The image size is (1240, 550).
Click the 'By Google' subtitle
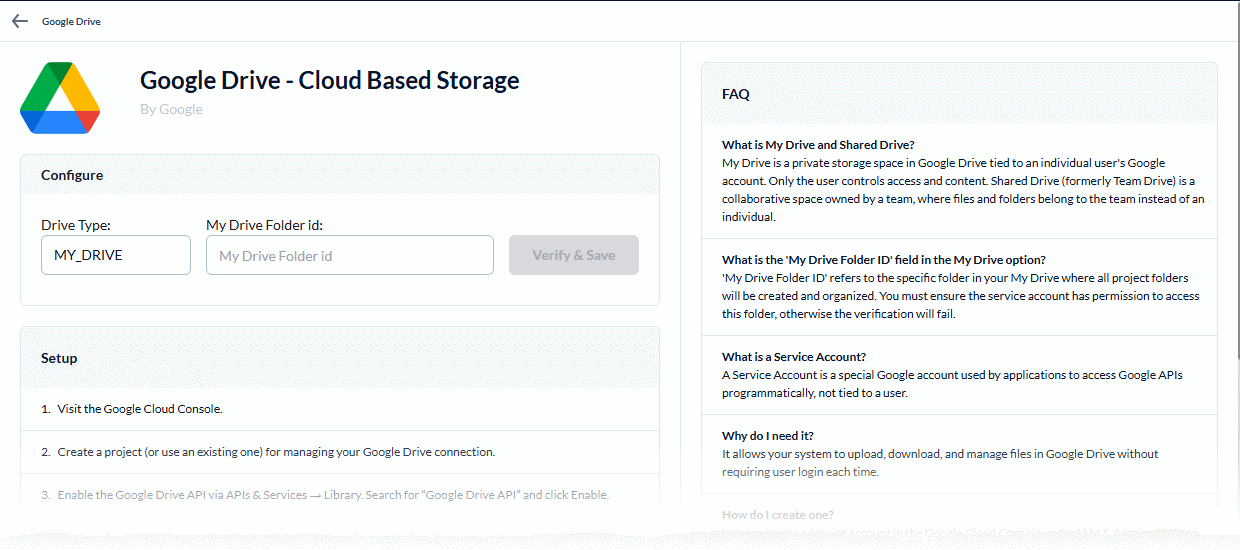pyautogui.click(x=171, y=109)
